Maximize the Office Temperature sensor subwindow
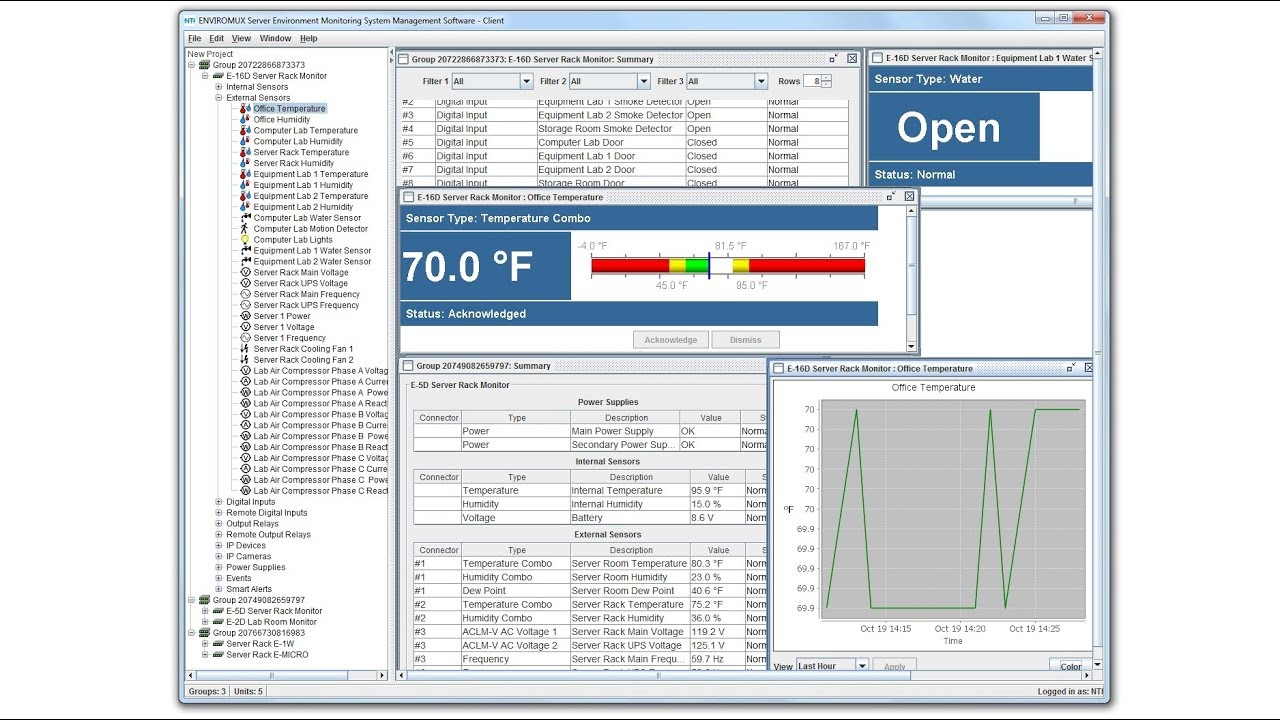 click(890, 197)
